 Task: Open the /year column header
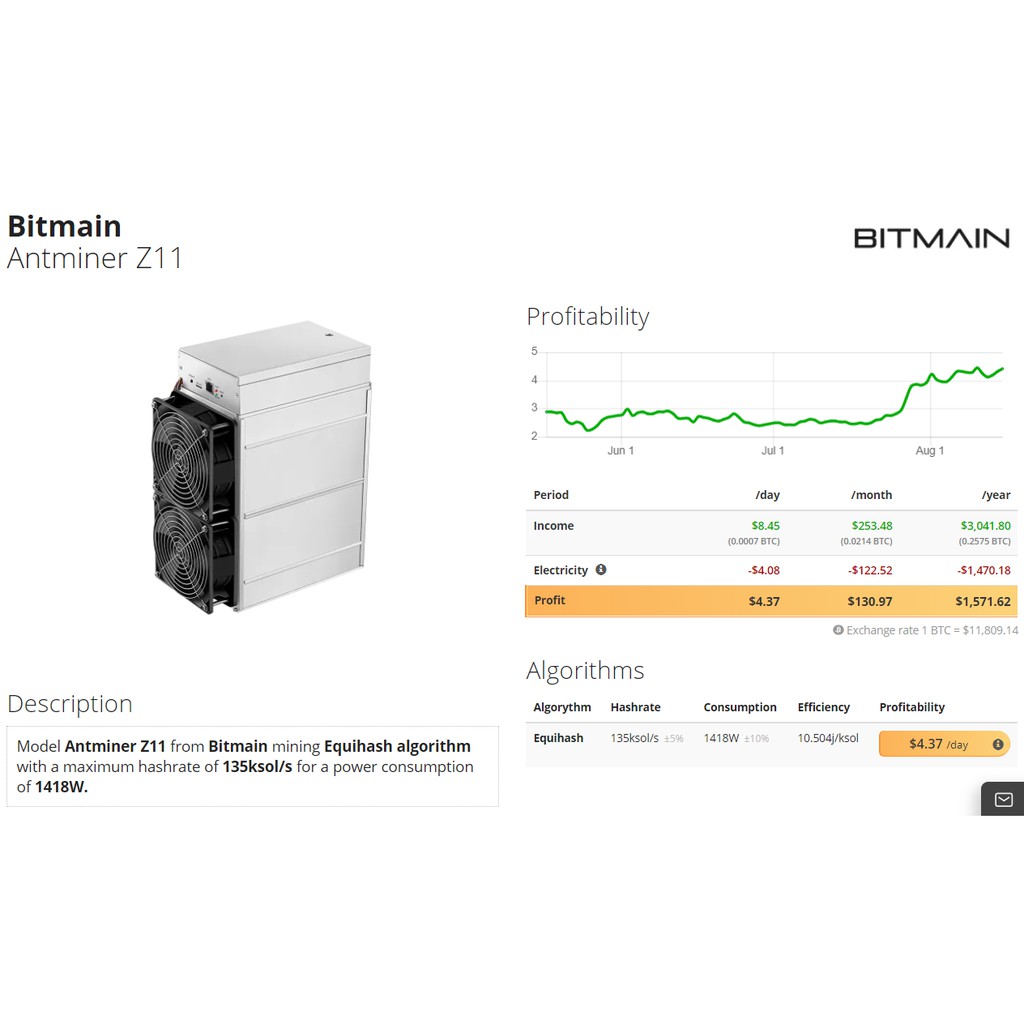point(996,494)
